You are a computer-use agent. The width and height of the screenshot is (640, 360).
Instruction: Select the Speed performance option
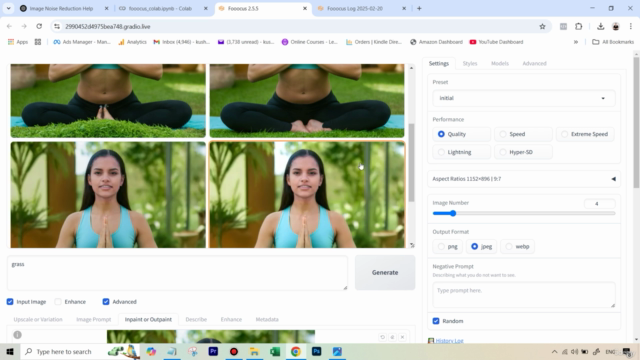tap(523, 134)
